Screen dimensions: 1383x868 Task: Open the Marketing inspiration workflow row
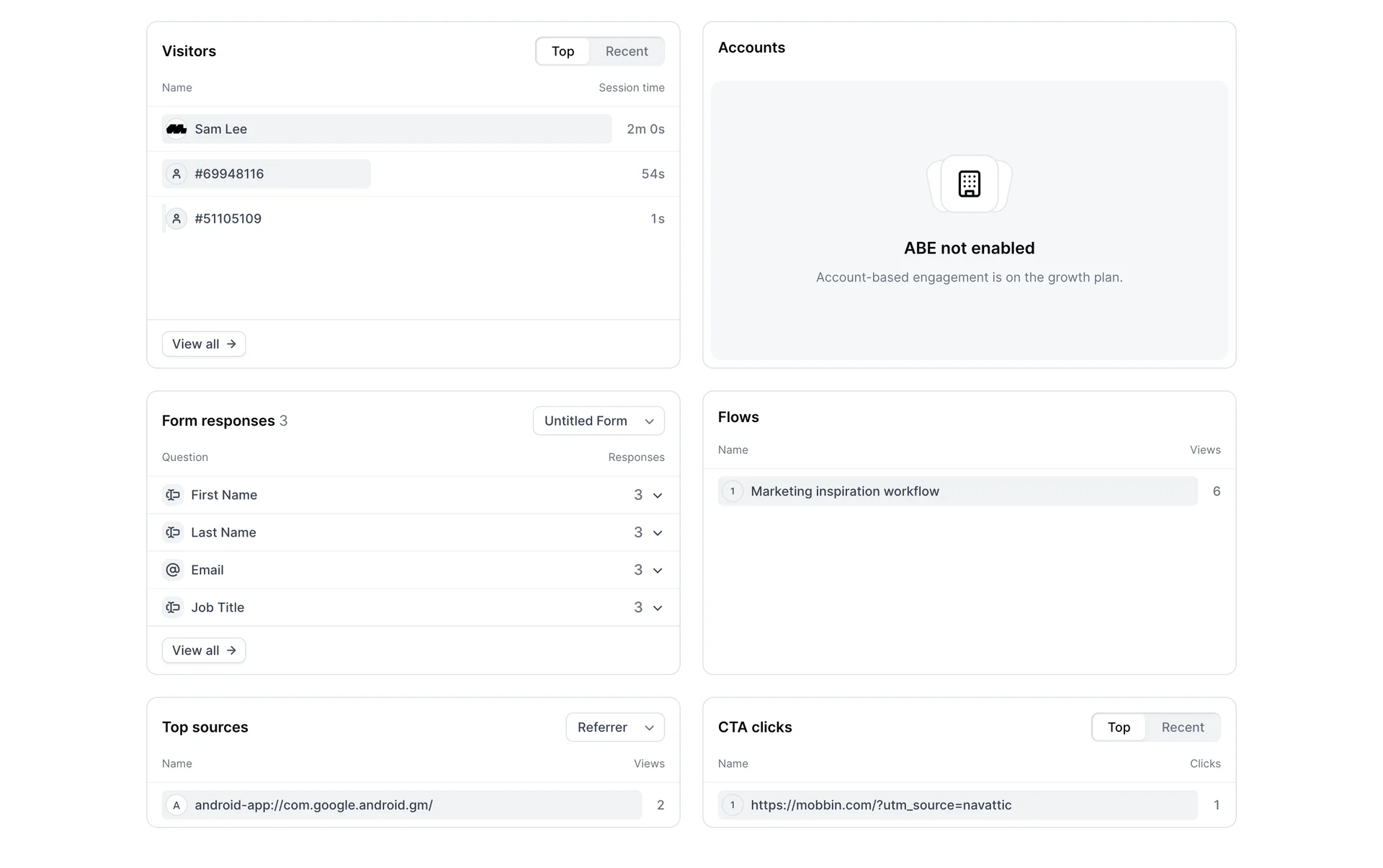tap(844, 491)
